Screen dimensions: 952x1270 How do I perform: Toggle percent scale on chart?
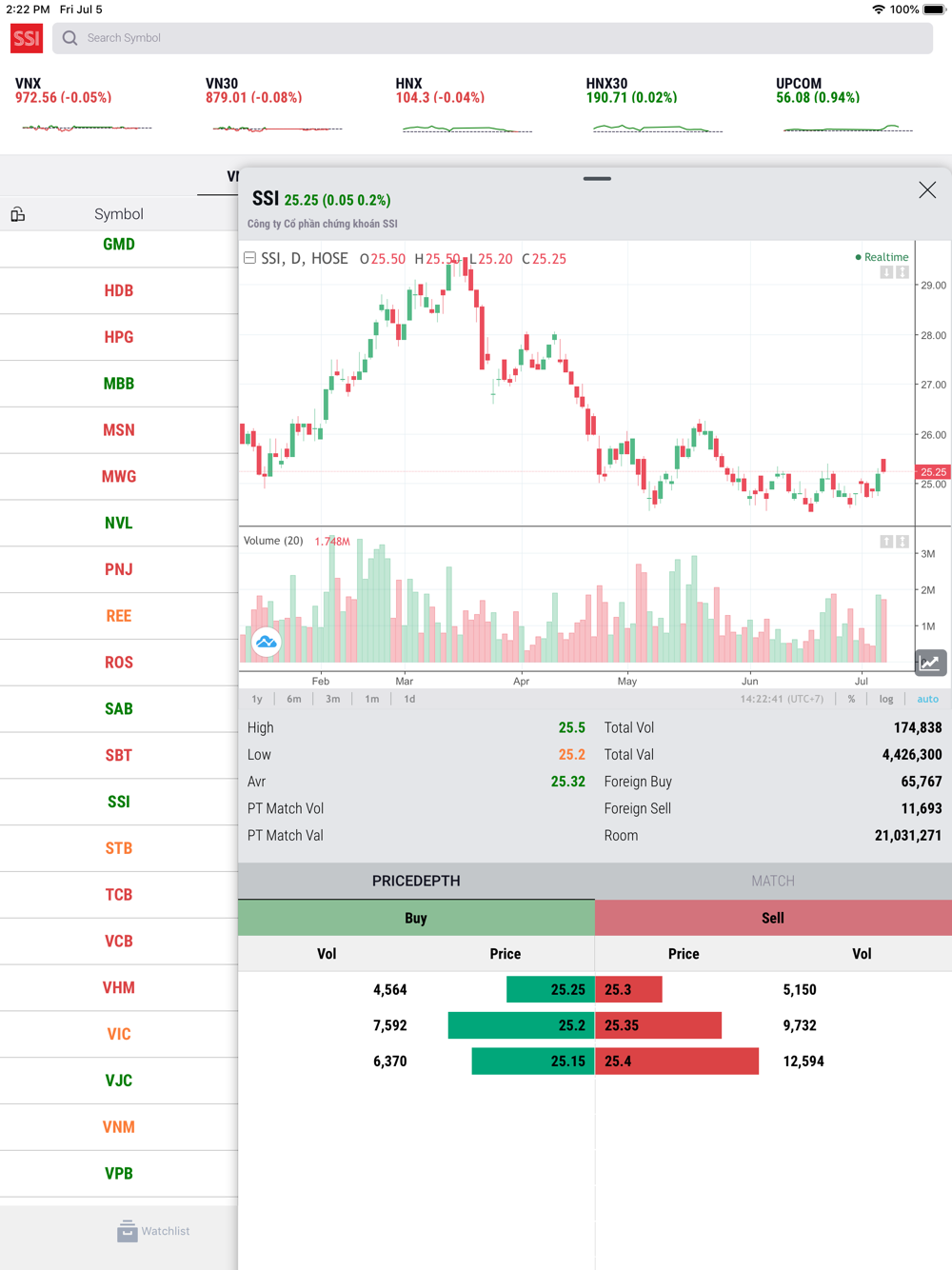pos(851,699)
